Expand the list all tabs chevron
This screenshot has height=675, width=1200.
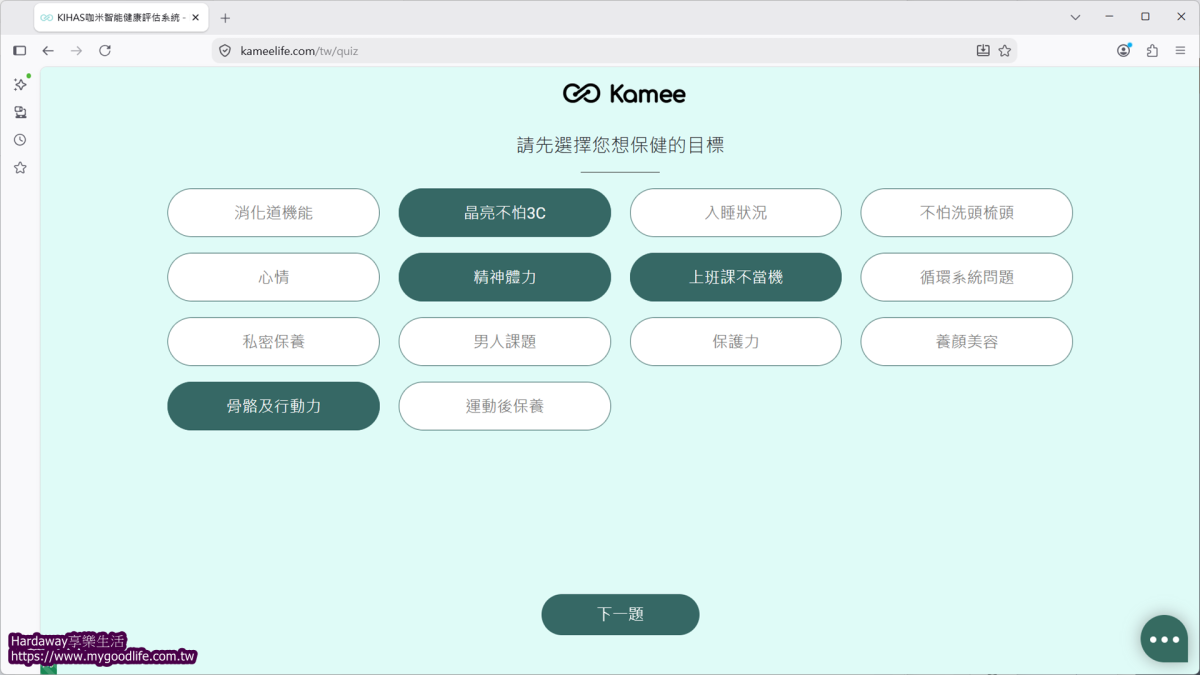pos(1075,17)
